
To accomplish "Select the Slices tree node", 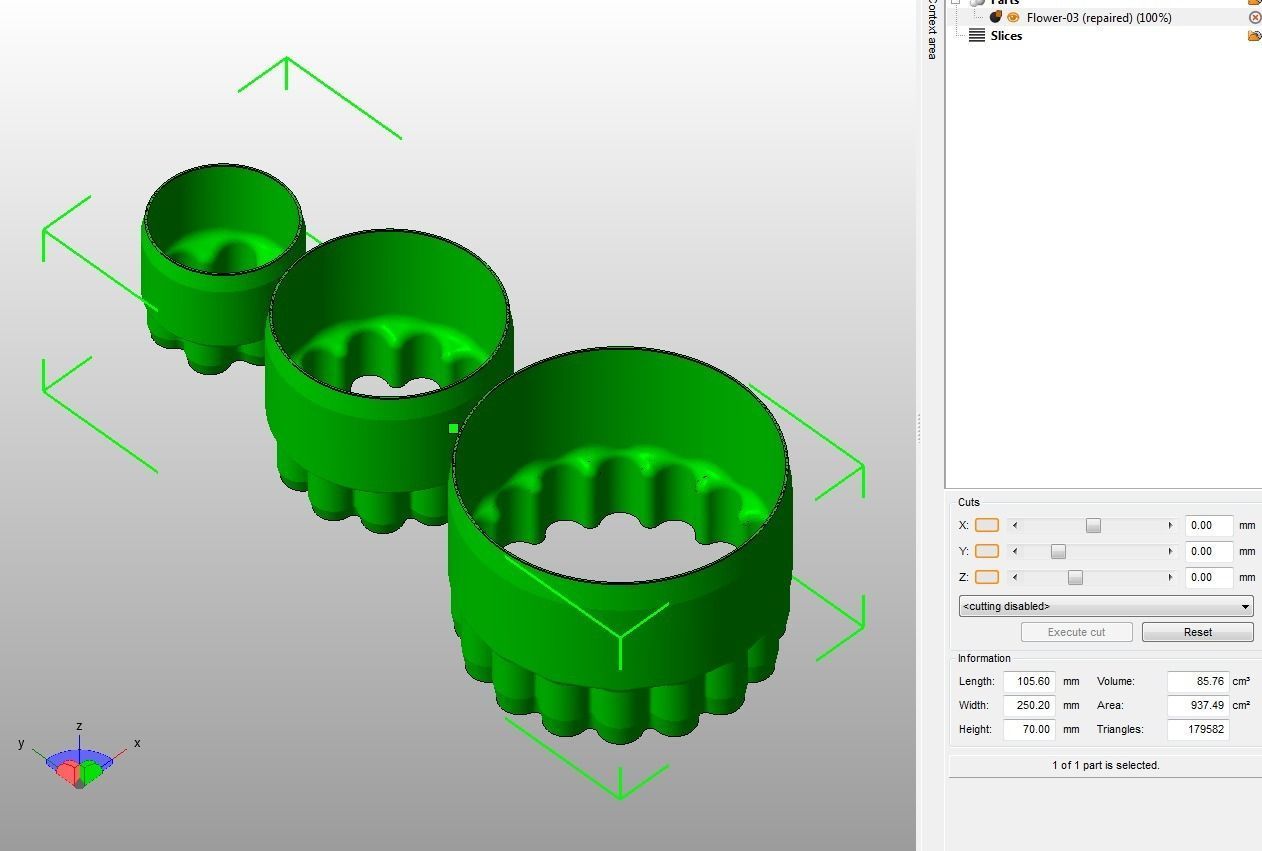I will (1006, 35).
